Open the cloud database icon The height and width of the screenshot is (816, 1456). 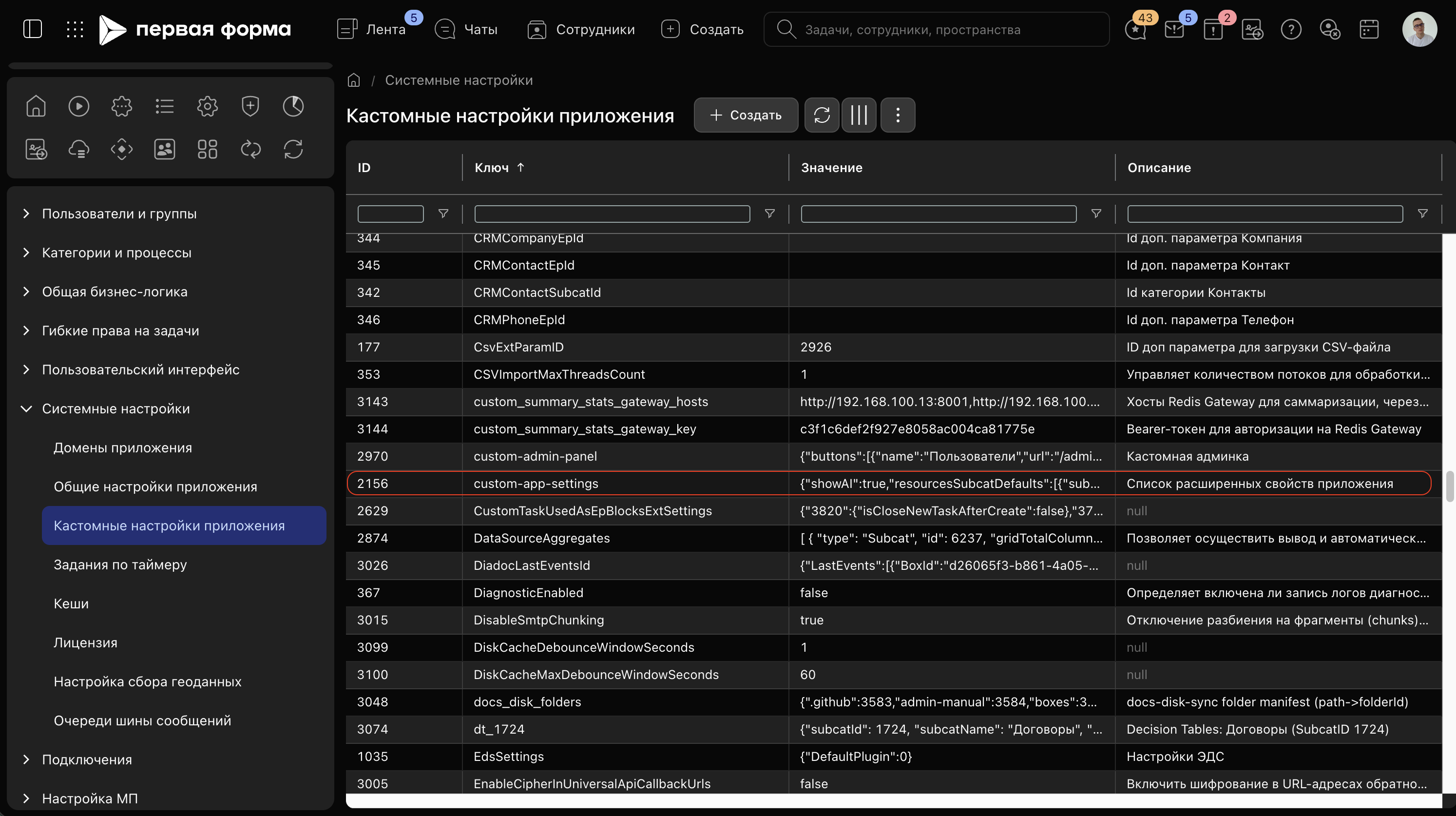78,149
